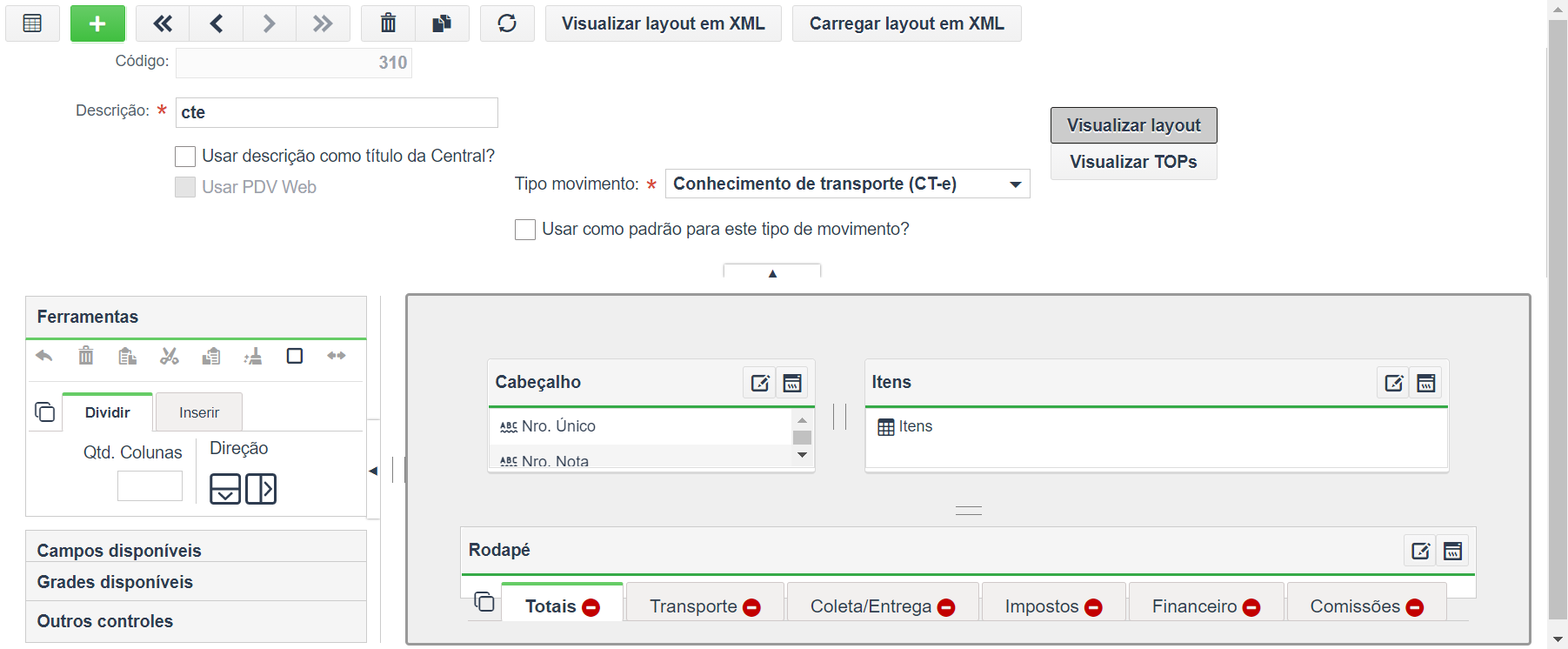Click the Qtd. Colunas input field
This screenshot has height=649, width=1568.
tap(150, 485)
